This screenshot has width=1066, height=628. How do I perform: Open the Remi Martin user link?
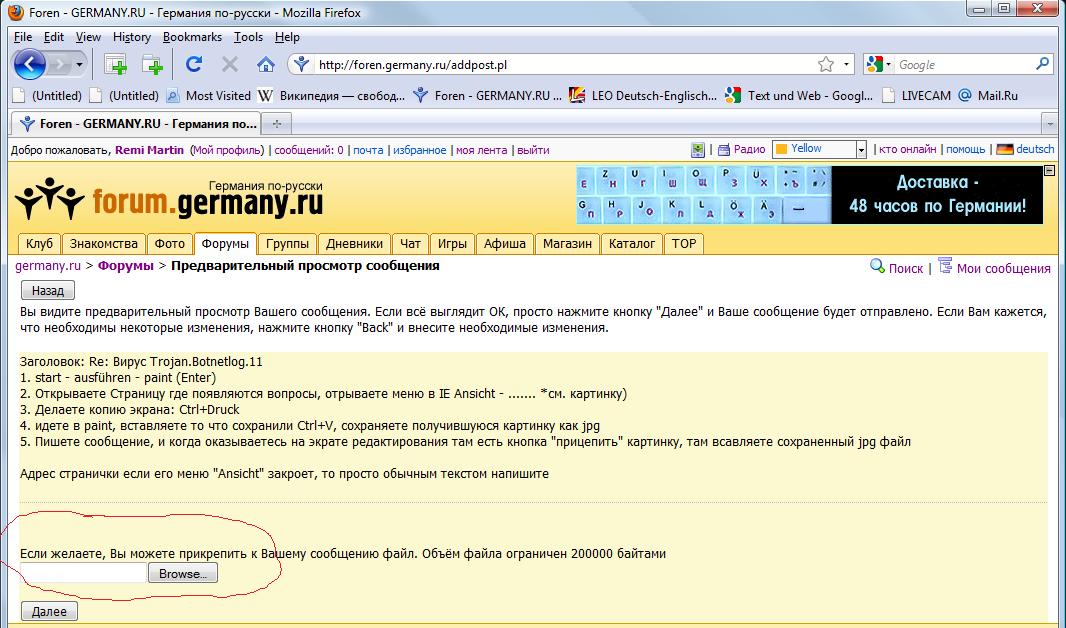150,150
